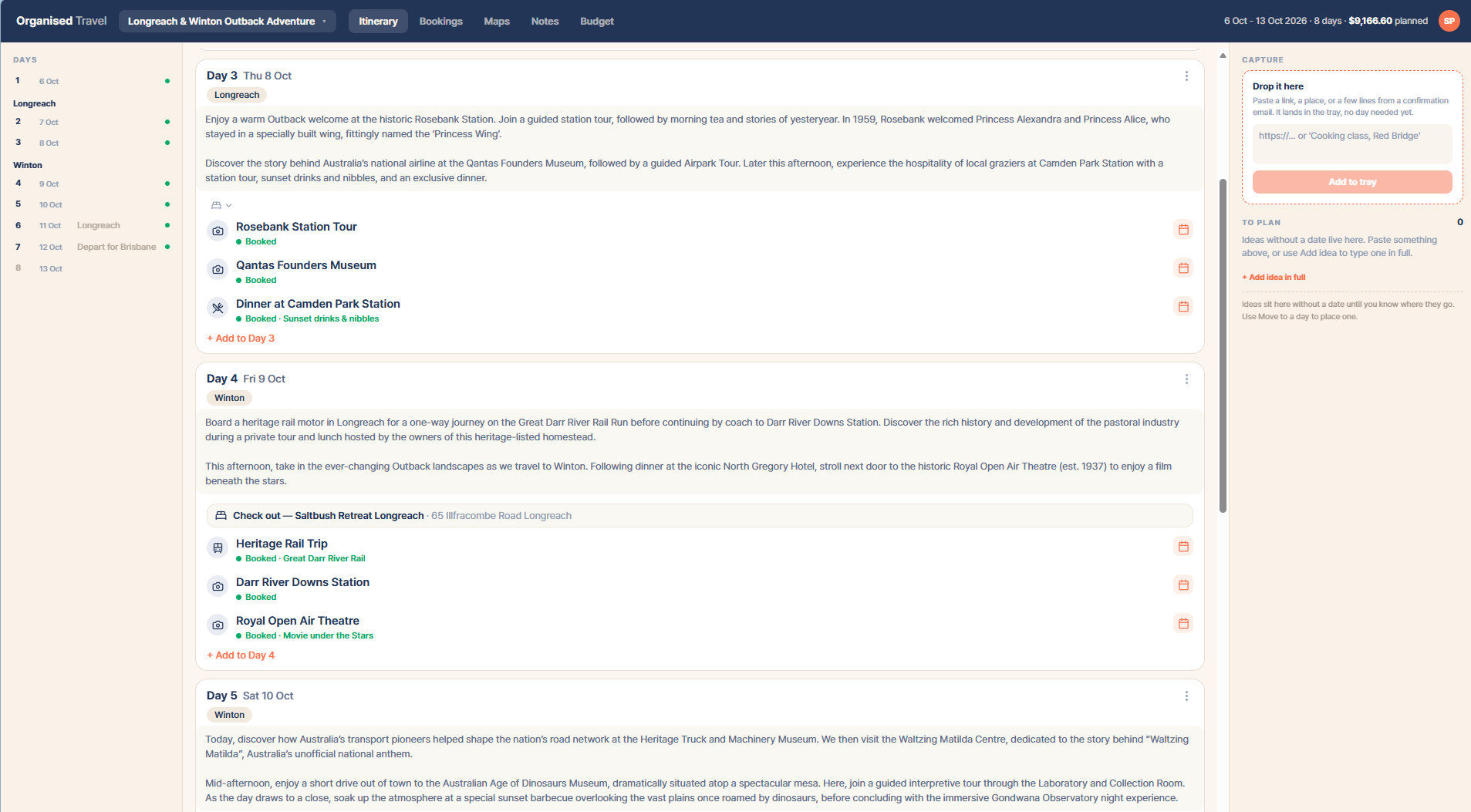Open the Budget tab

[x=597, y=21]
